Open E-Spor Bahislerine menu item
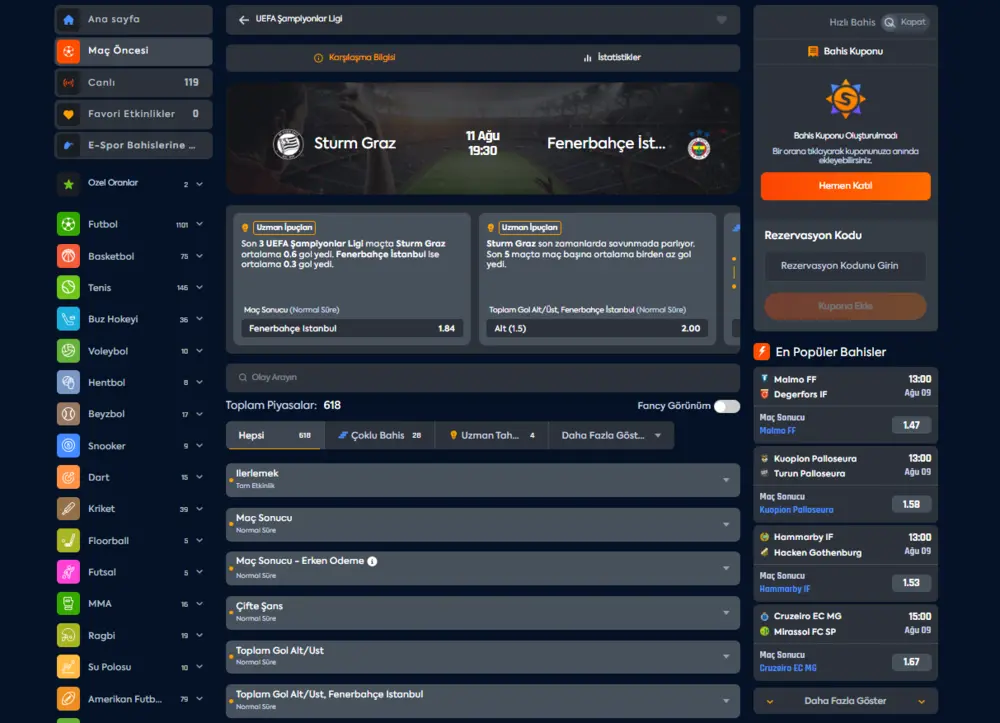The height and width of the screenshot is (723, 1000). [x=133, y=145]
